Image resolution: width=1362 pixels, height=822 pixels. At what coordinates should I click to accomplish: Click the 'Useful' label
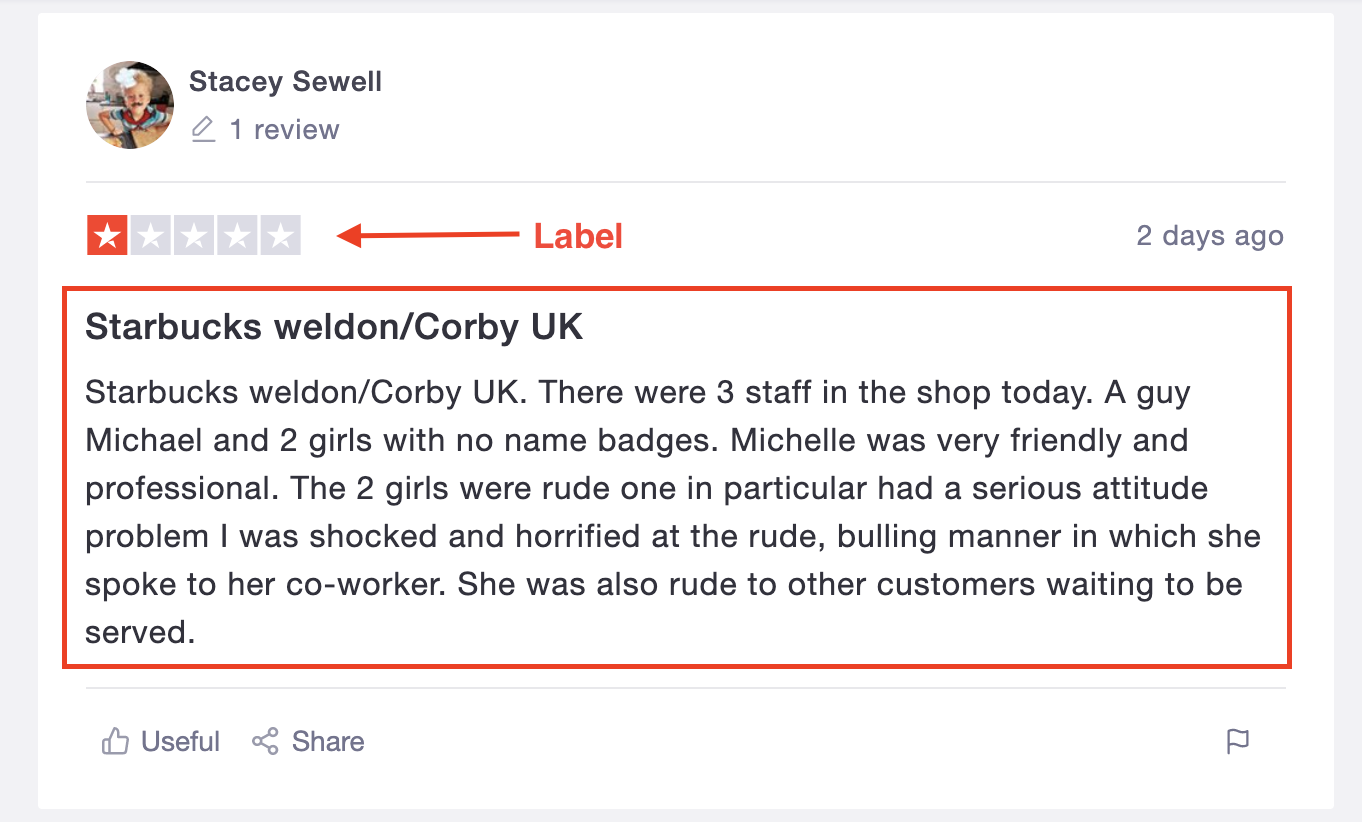click(x=181, y=742)
